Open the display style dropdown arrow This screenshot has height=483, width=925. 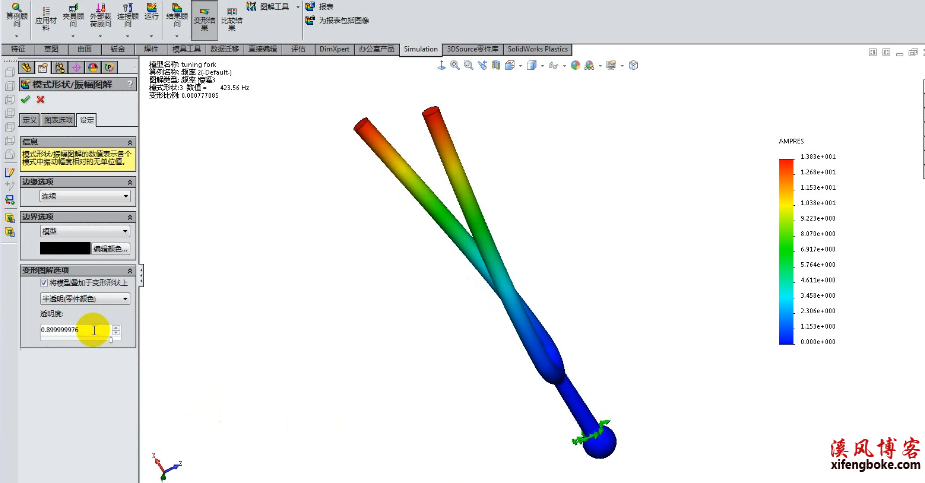(542, 66)
